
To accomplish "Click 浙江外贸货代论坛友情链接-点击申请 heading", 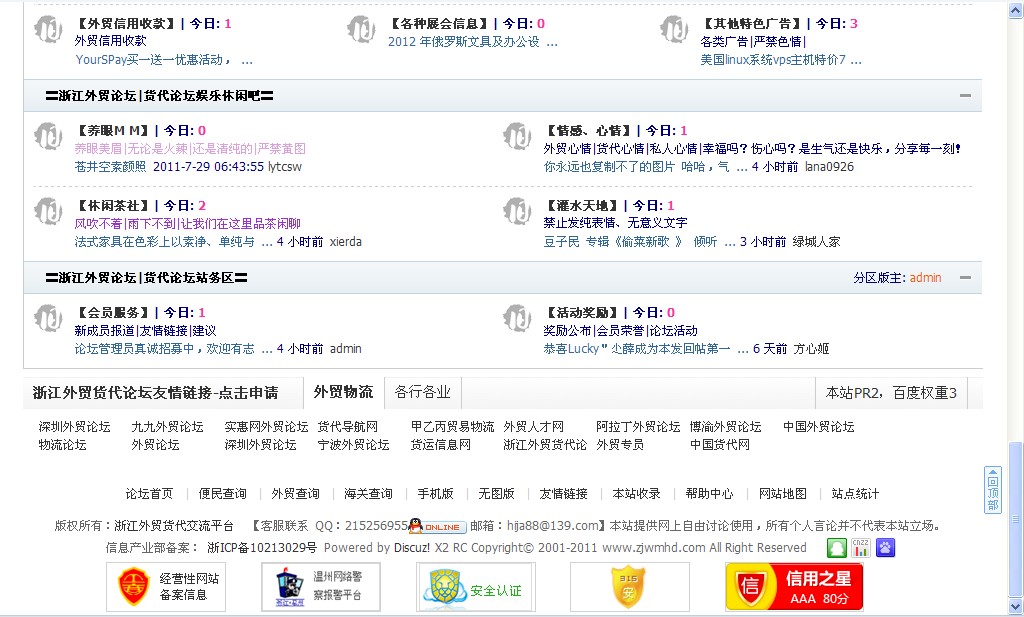I will coord(155,393).
